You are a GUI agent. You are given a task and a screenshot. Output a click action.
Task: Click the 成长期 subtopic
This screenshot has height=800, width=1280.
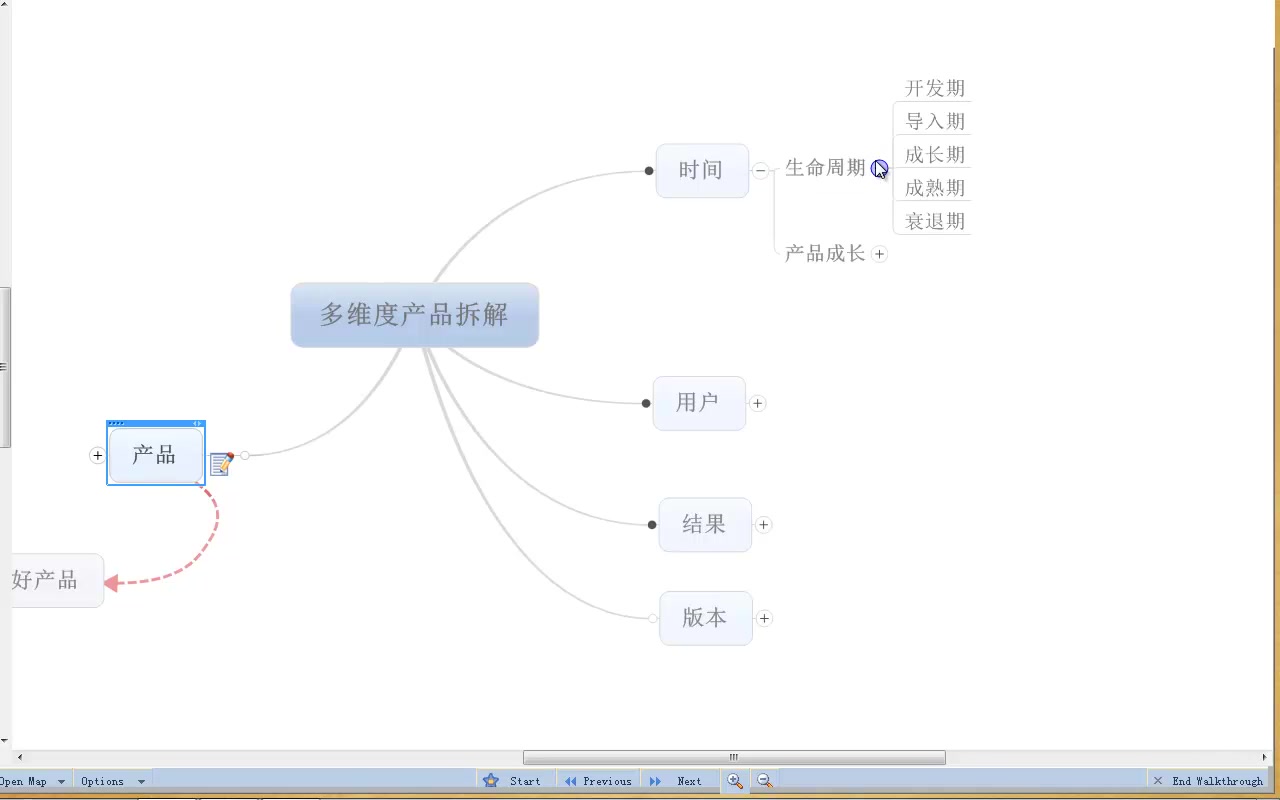pos(935,155)
